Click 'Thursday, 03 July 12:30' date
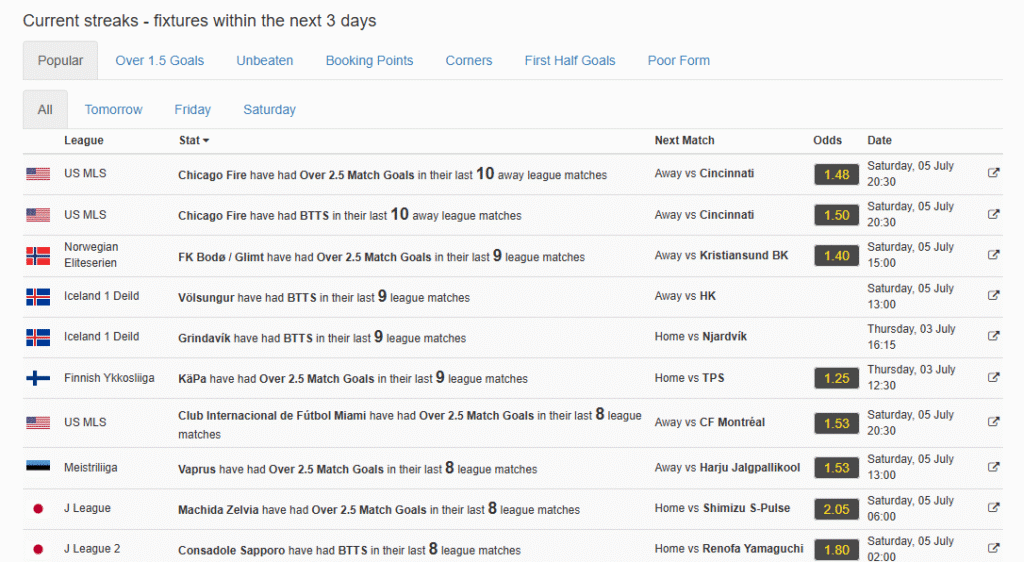The width and height of the screenshot is (1024, 562). click(911, 377)
